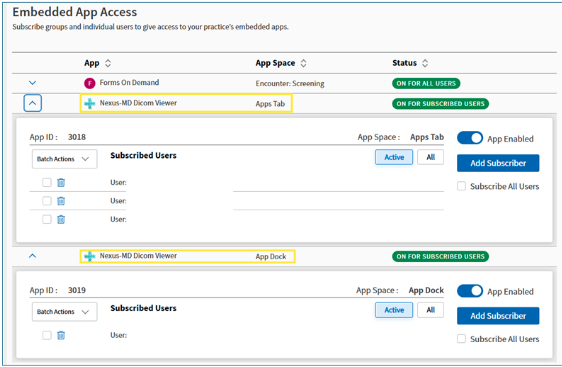562x367 pixels.
Task: Click Nexus-MD Dicom Viewer icon in Apps Tab row
Action: tap(90, 103)
